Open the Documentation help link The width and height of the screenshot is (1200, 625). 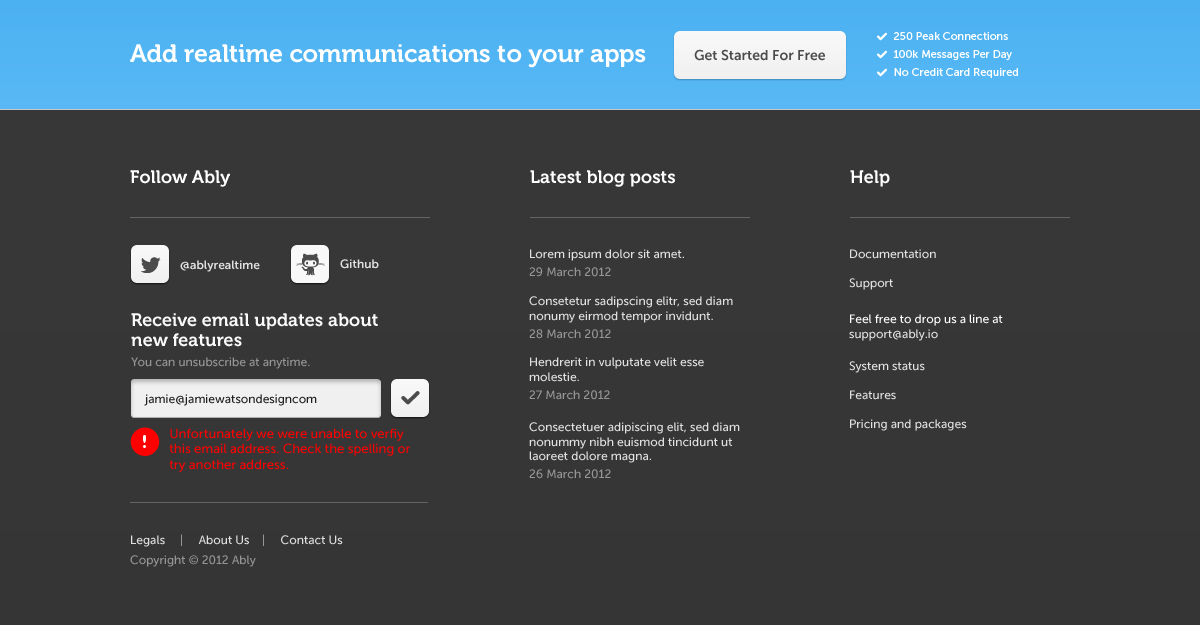coord(892,254)
